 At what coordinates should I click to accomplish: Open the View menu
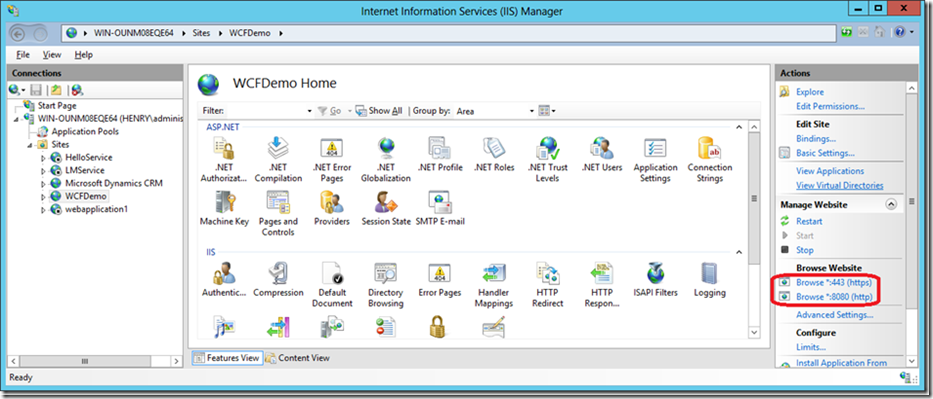(52, 54)
